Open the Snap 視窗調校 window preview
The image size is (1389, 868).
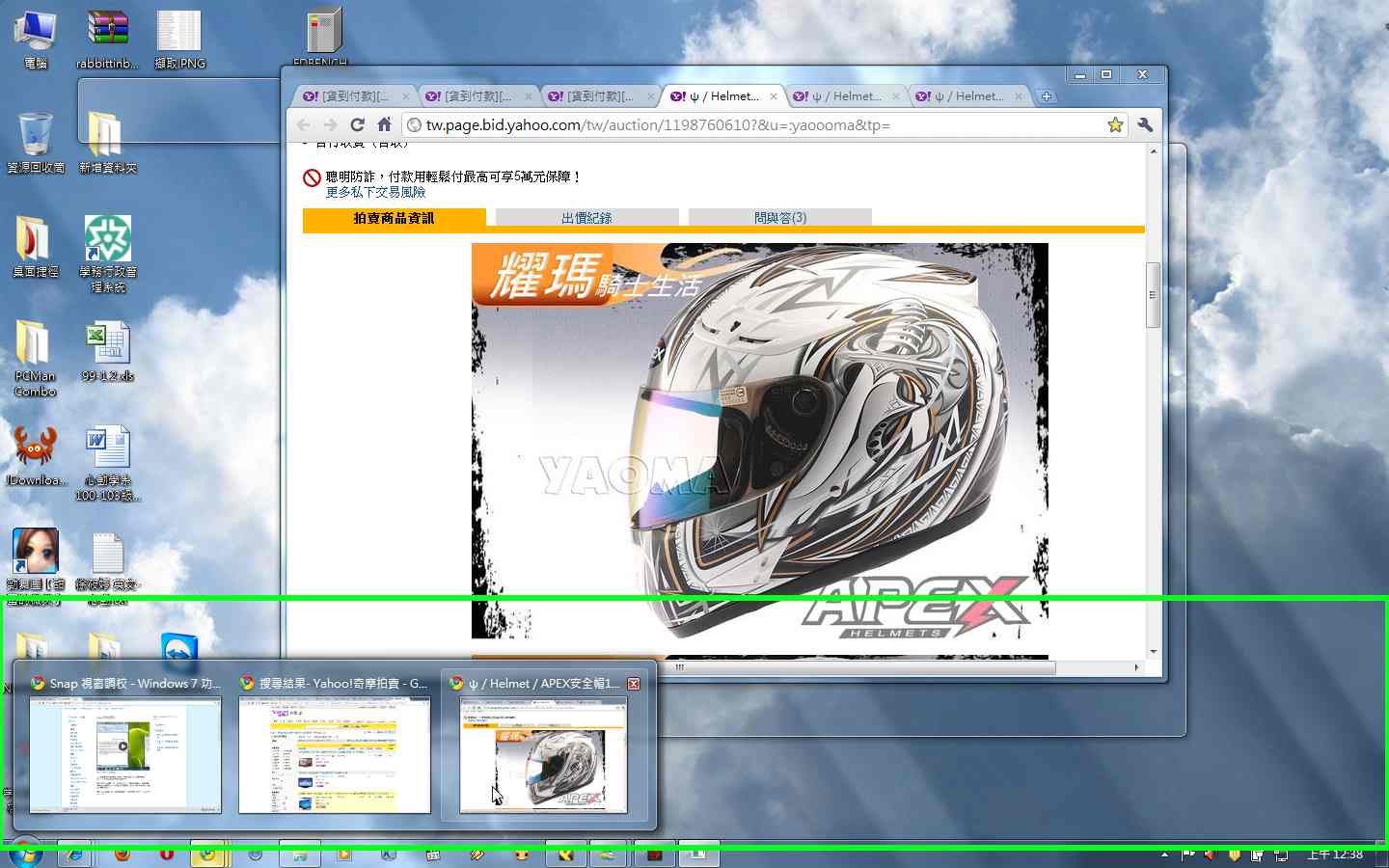coord(125,745)
